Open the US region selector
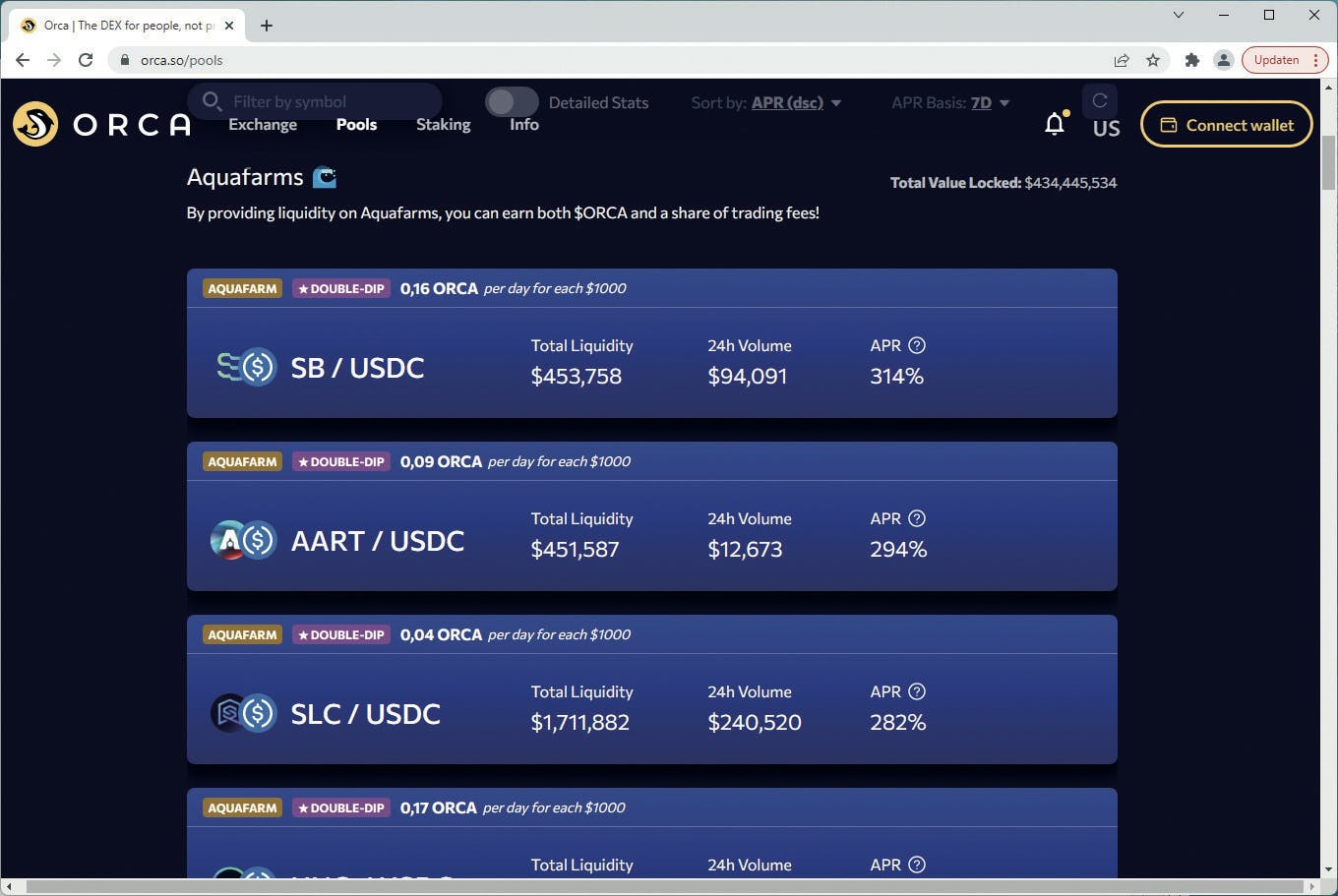The image size is (1338, 896). [1106, 128]
